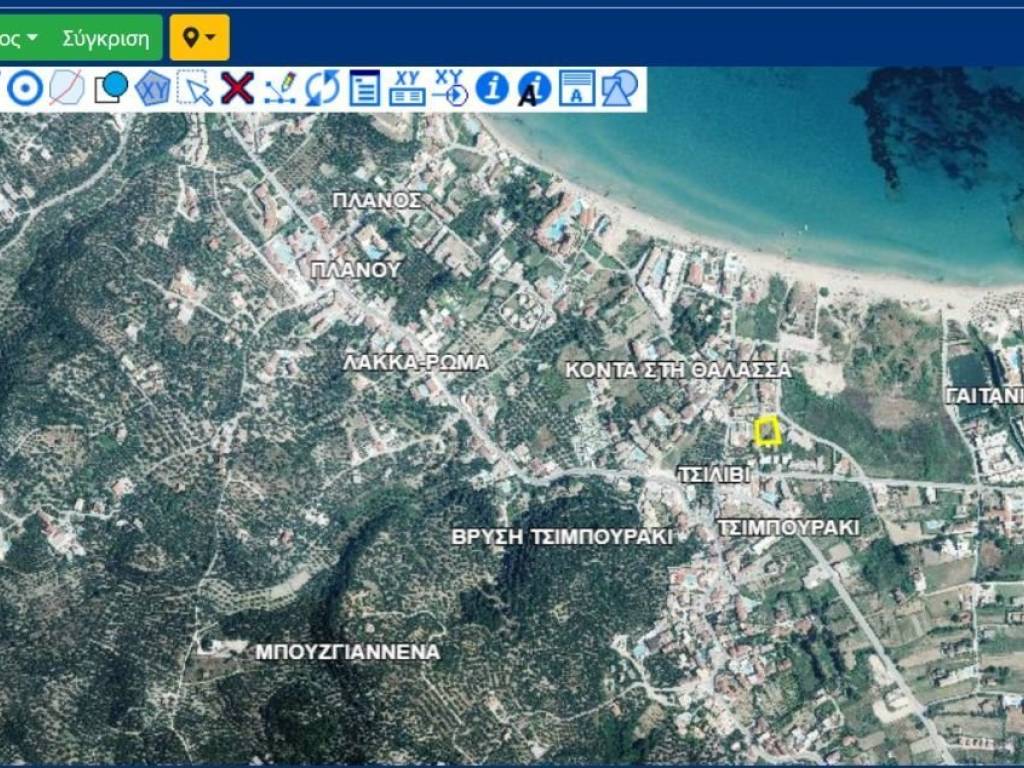The image size is (1024, 768).
Task: Select the edit vertices pencil tool
Action: tap(280, 89)
